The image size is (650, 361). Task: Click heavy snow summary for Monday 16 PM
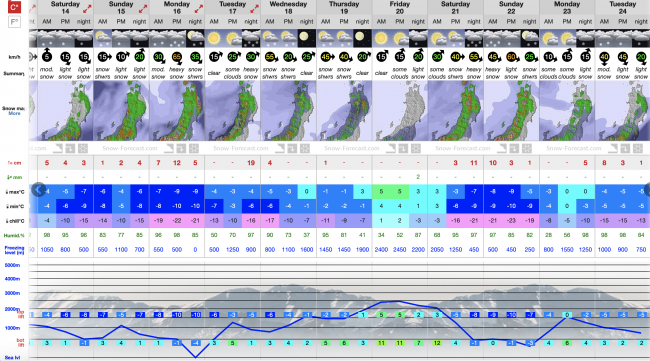tap(177, 73)
